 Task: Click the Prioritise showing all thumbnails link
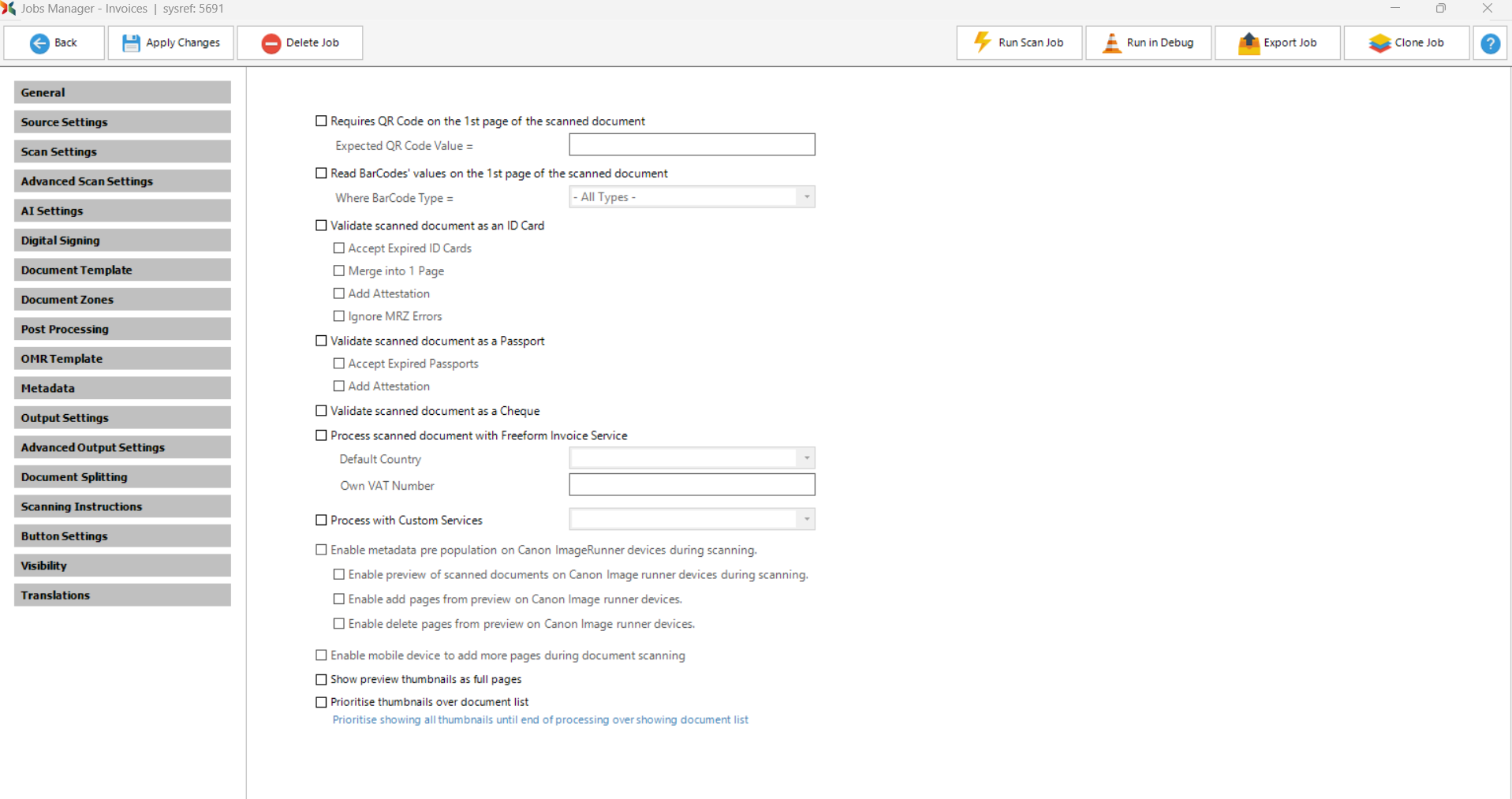click(540, 719)
